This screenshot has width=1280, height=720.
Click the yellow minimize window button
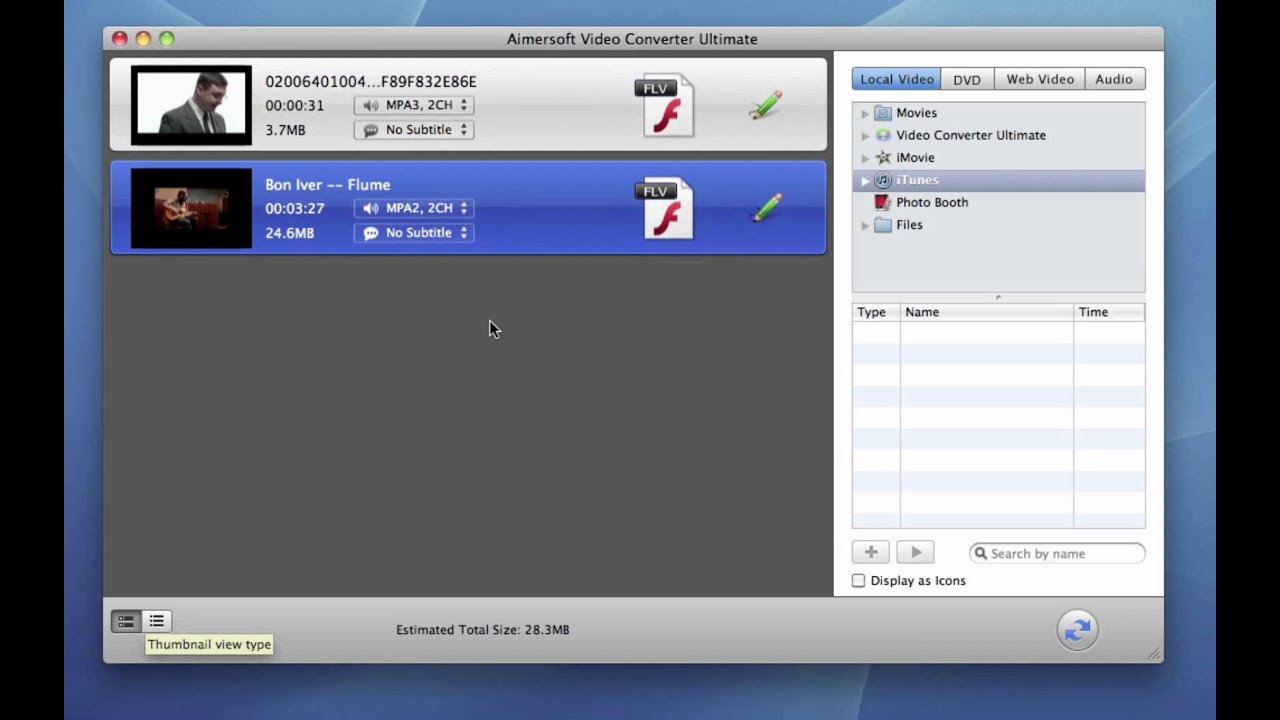click(143, 39)
